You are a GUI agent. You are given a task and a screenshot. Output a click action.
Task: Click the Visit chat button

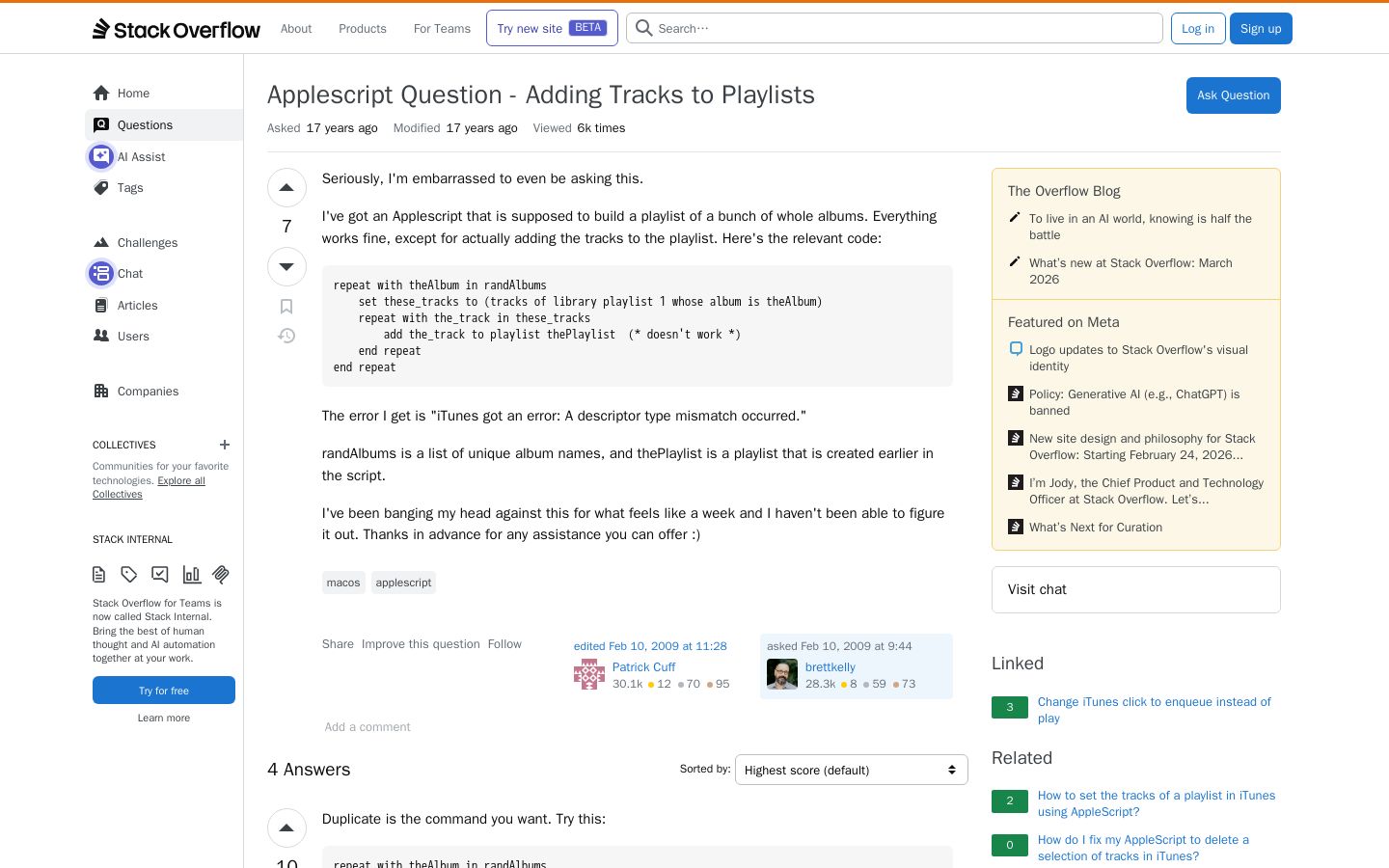click(x=1136, y=589)
